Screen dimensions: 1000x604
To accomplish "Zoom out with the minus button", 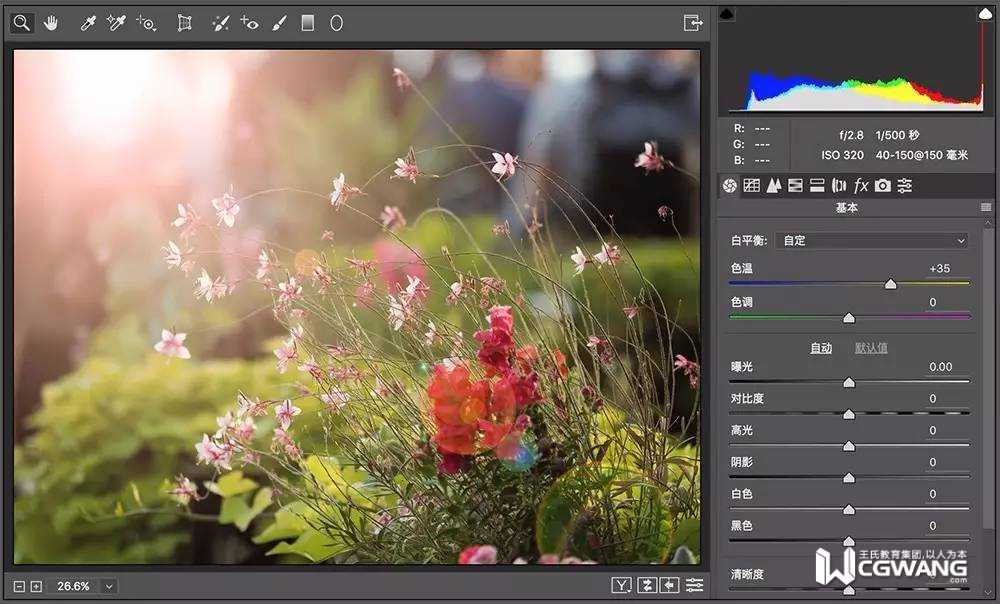I will tap(19, 586).
